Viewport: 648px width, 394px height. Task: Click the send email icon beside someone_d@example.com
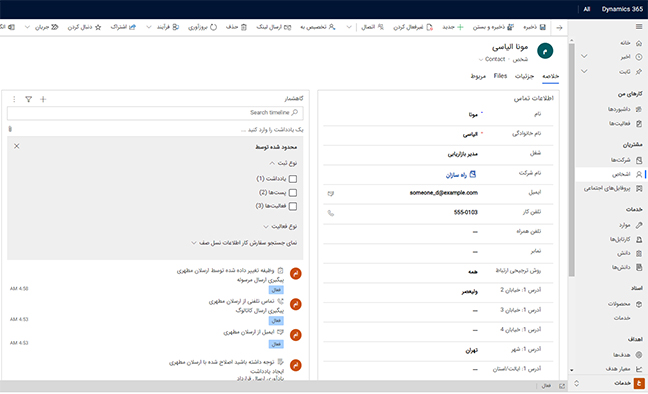(x=331, y=193)
